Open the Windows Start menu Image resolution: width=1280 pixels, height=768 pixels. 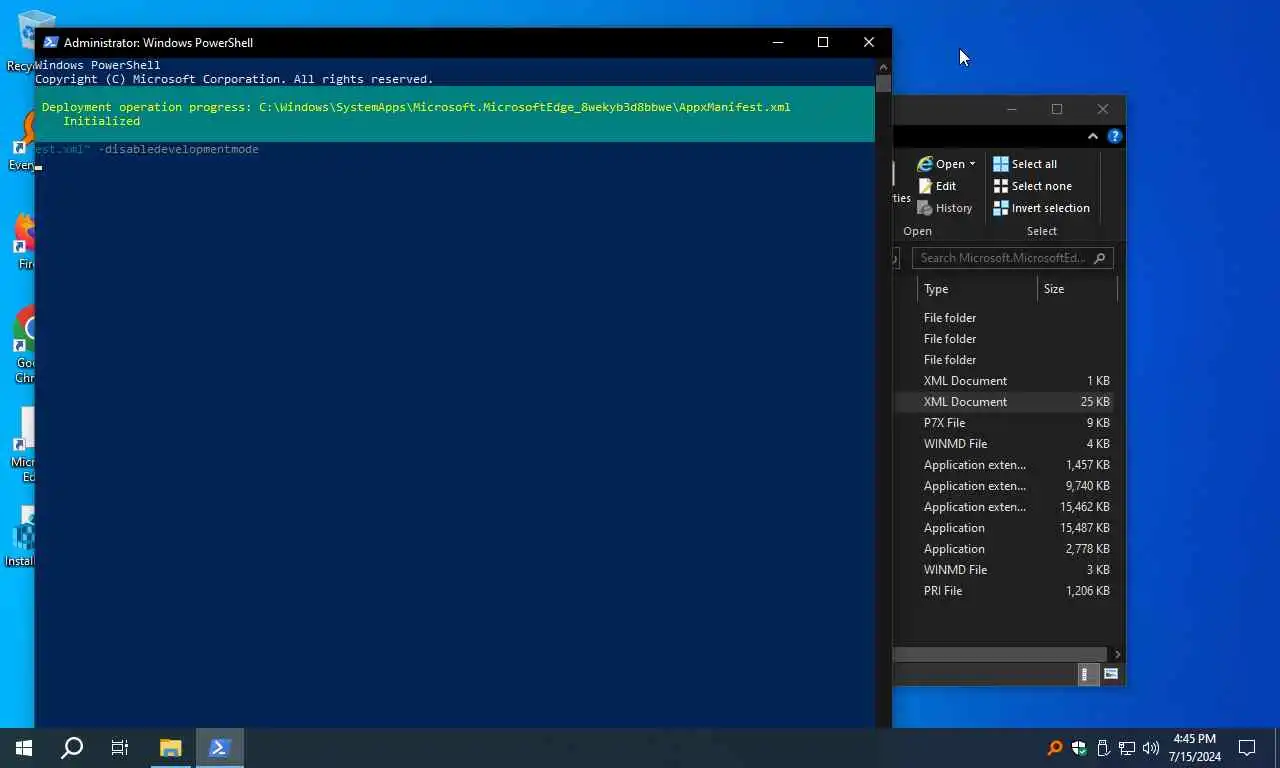[x=24, y=748]
